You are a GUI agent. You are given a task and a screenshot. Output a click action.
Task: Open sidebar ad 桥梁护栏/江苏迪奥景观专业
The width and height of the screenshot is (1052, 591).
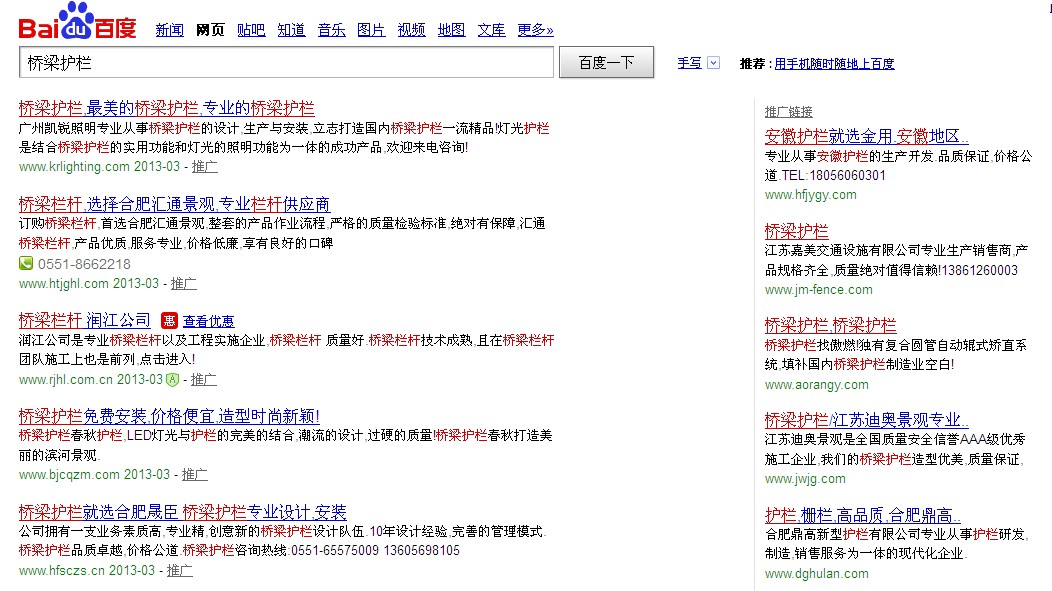click(866, 420)
